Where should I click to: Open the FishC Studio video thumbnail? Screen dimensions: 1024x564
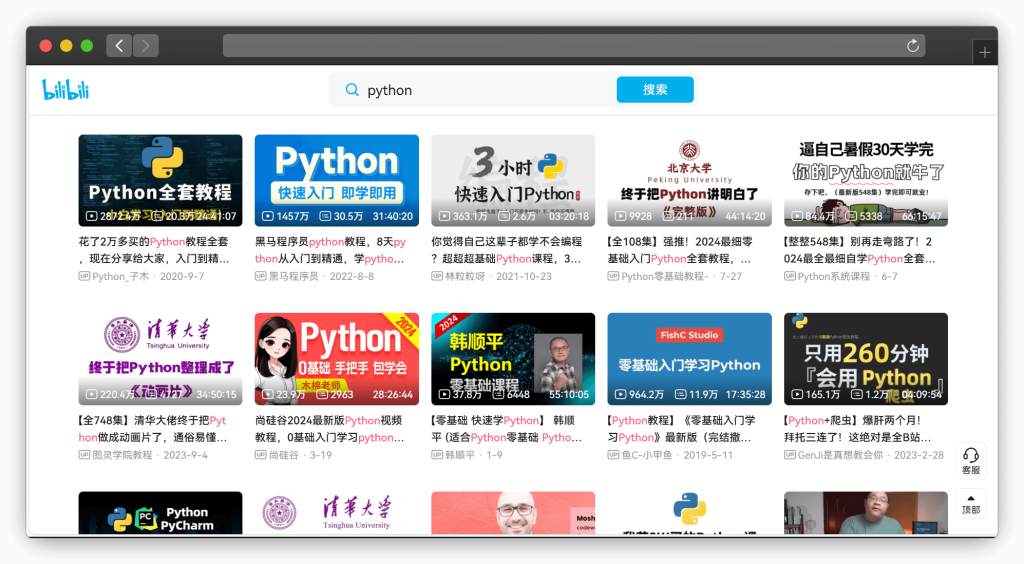(x=689, y=358)
